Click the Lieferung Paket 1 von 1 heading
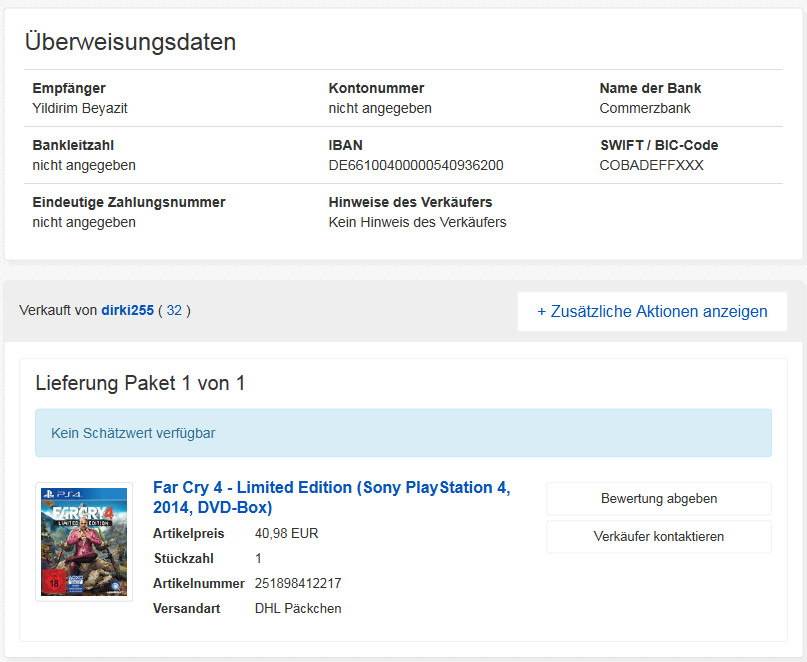The height and width of the screenshot is (662, 807). pos(140,383)
